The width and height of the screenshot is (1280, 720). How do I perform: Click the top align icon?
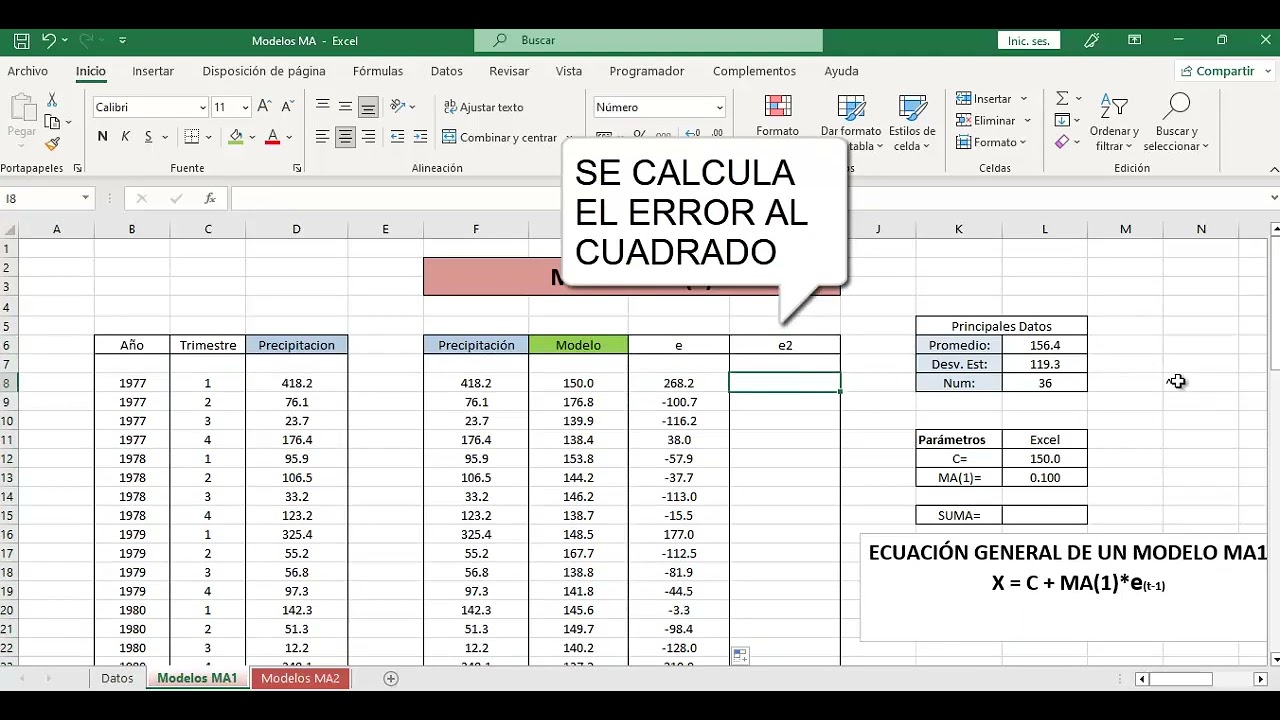pos(322,106)
